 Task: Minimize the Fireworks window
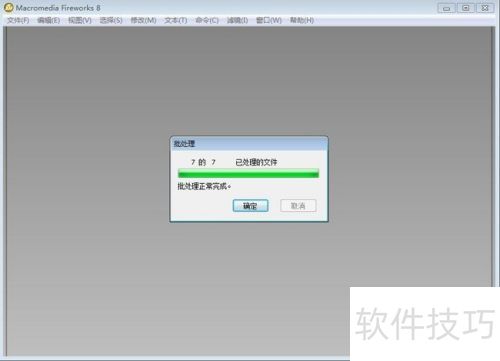coord(447,8)
